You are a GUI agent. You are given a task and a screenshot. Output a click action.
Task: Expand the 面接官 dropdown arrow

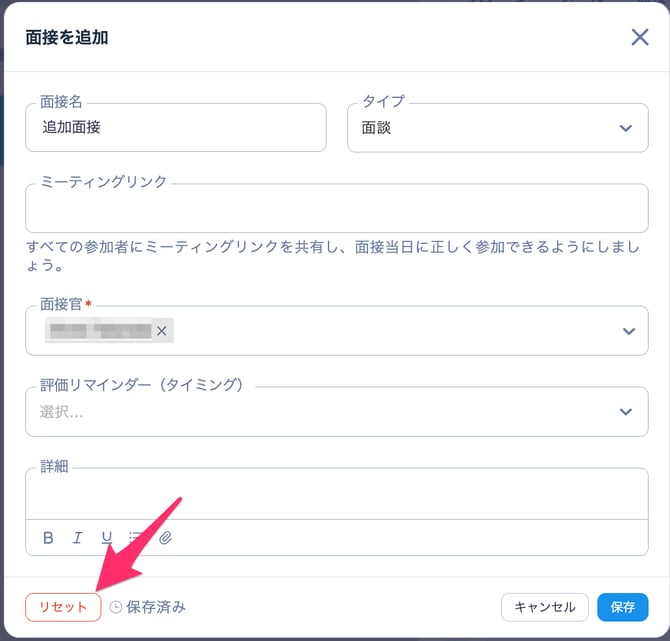627,331
